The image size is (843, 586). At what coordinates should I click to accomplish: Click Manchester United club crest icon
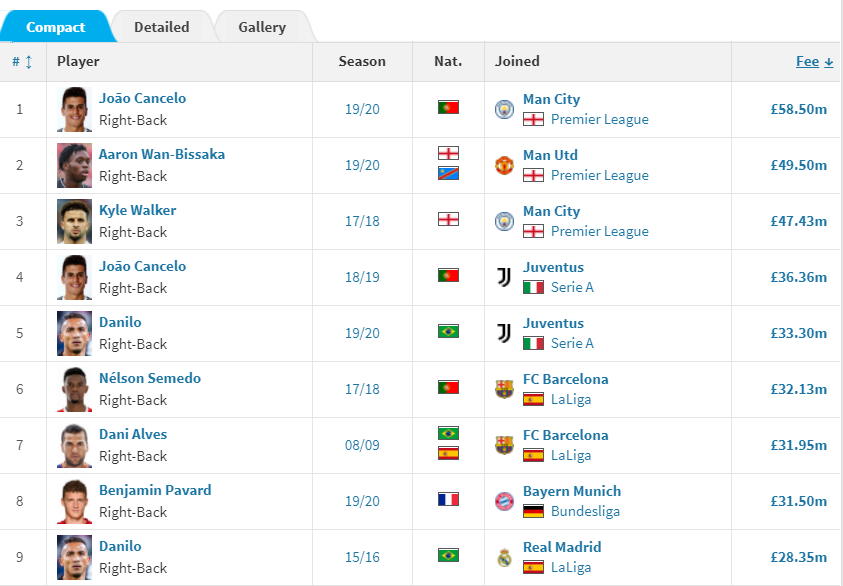(x=504, y=165)
